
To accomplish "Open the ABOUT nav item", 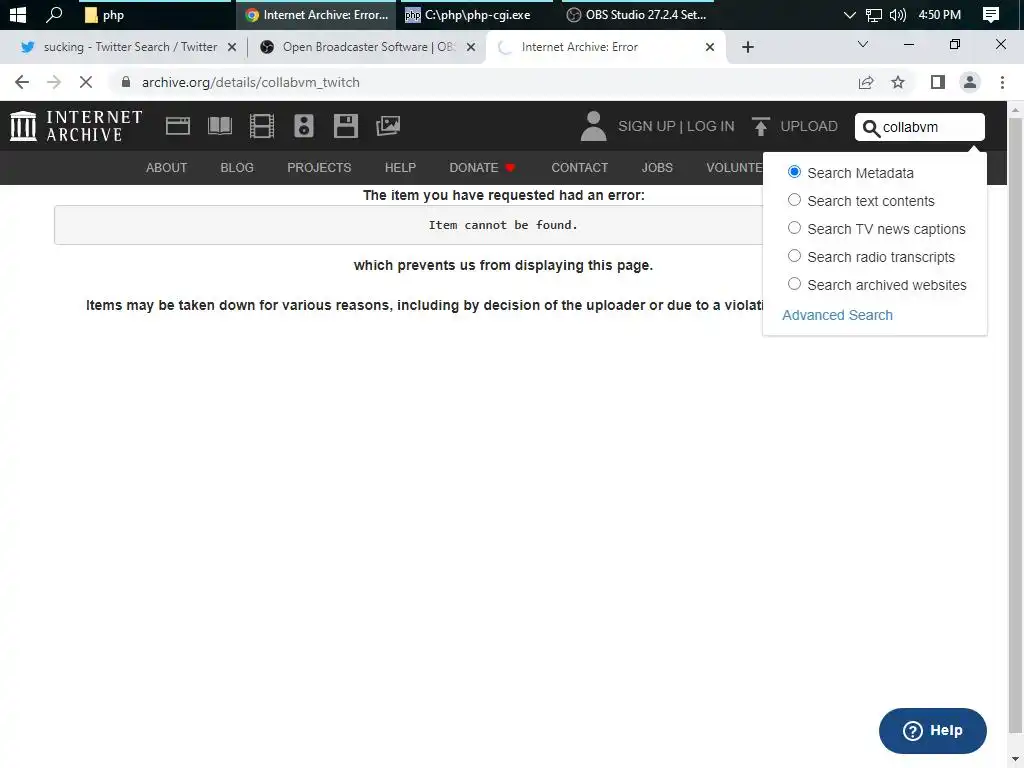I will click(x=167, y=168).
